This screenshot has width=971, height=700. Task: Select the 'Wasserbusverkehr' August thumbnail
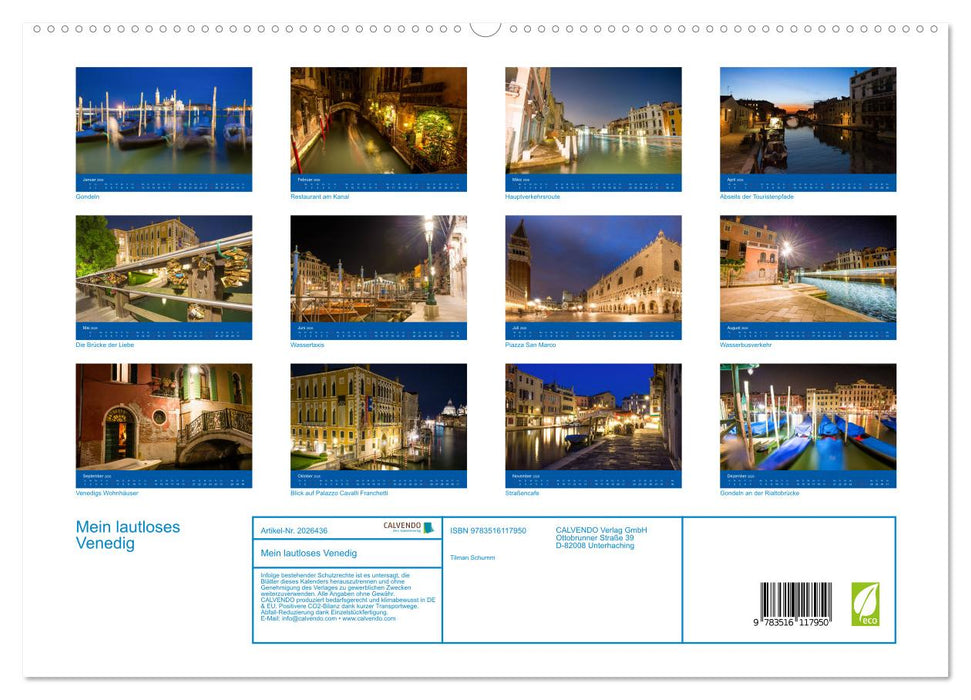tap(806, 275)
